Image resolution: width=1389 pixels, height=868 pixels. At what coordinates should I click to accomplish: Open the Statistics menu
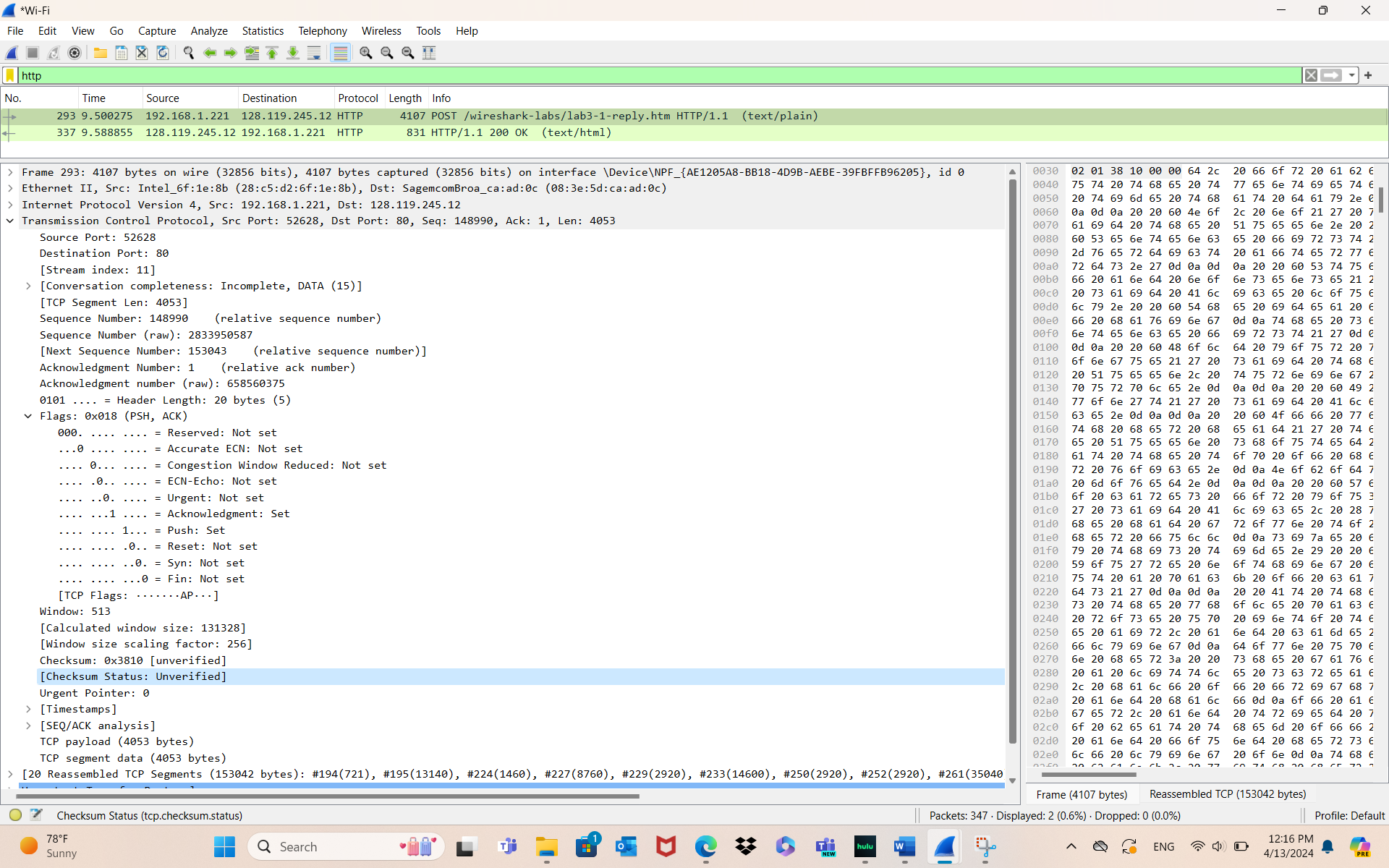[x=263, y=30]
